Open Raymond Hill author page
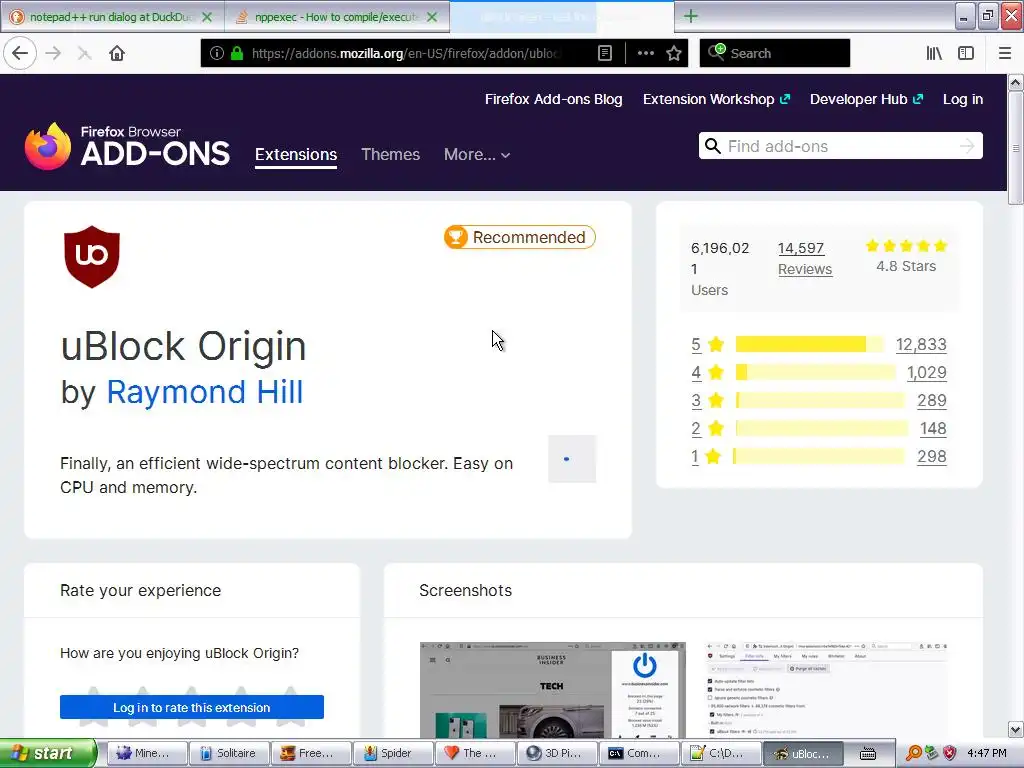The image size is (1024, 768). pos(204,392)
